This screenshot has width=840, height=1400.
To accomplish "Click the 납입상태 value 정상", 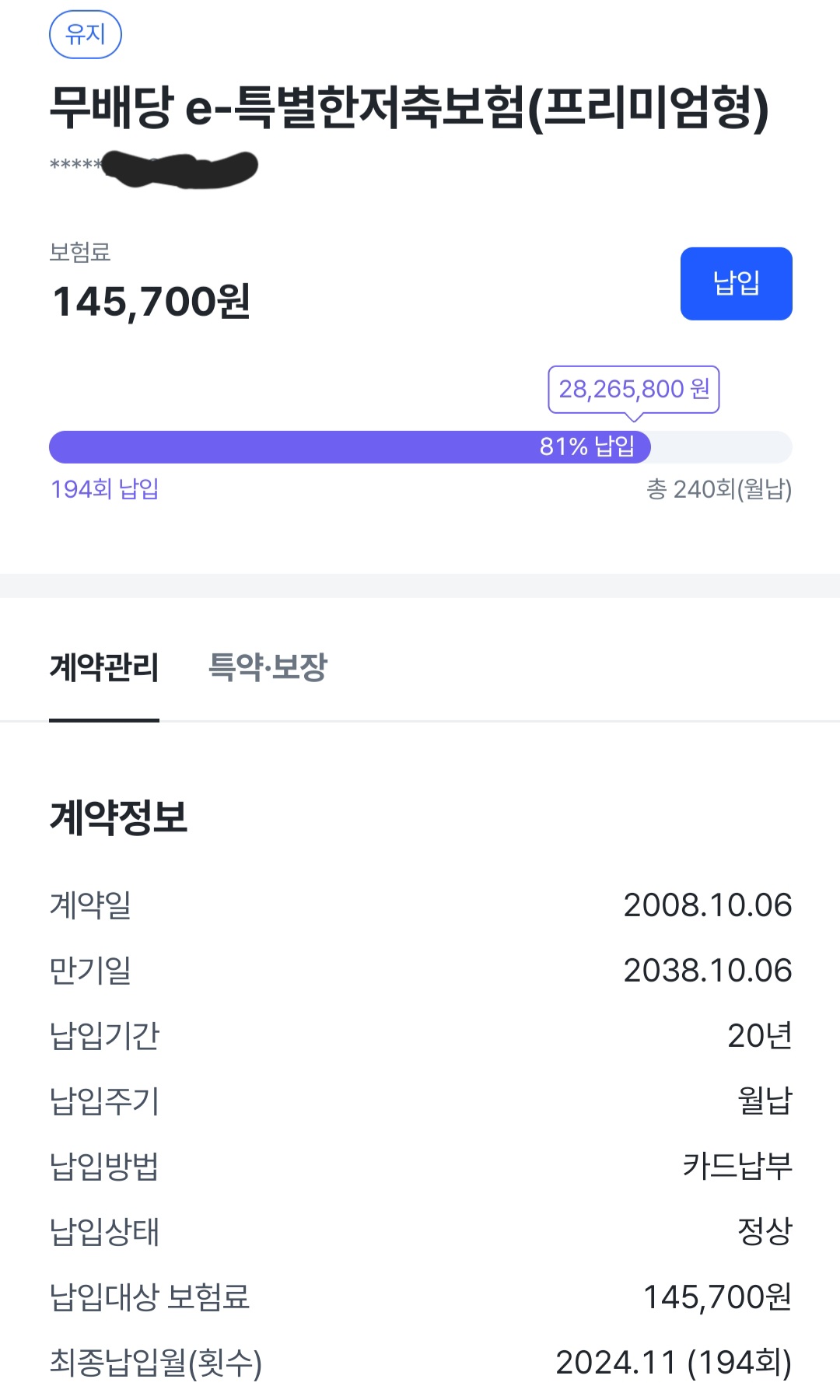I will [x=764, y=1232].
